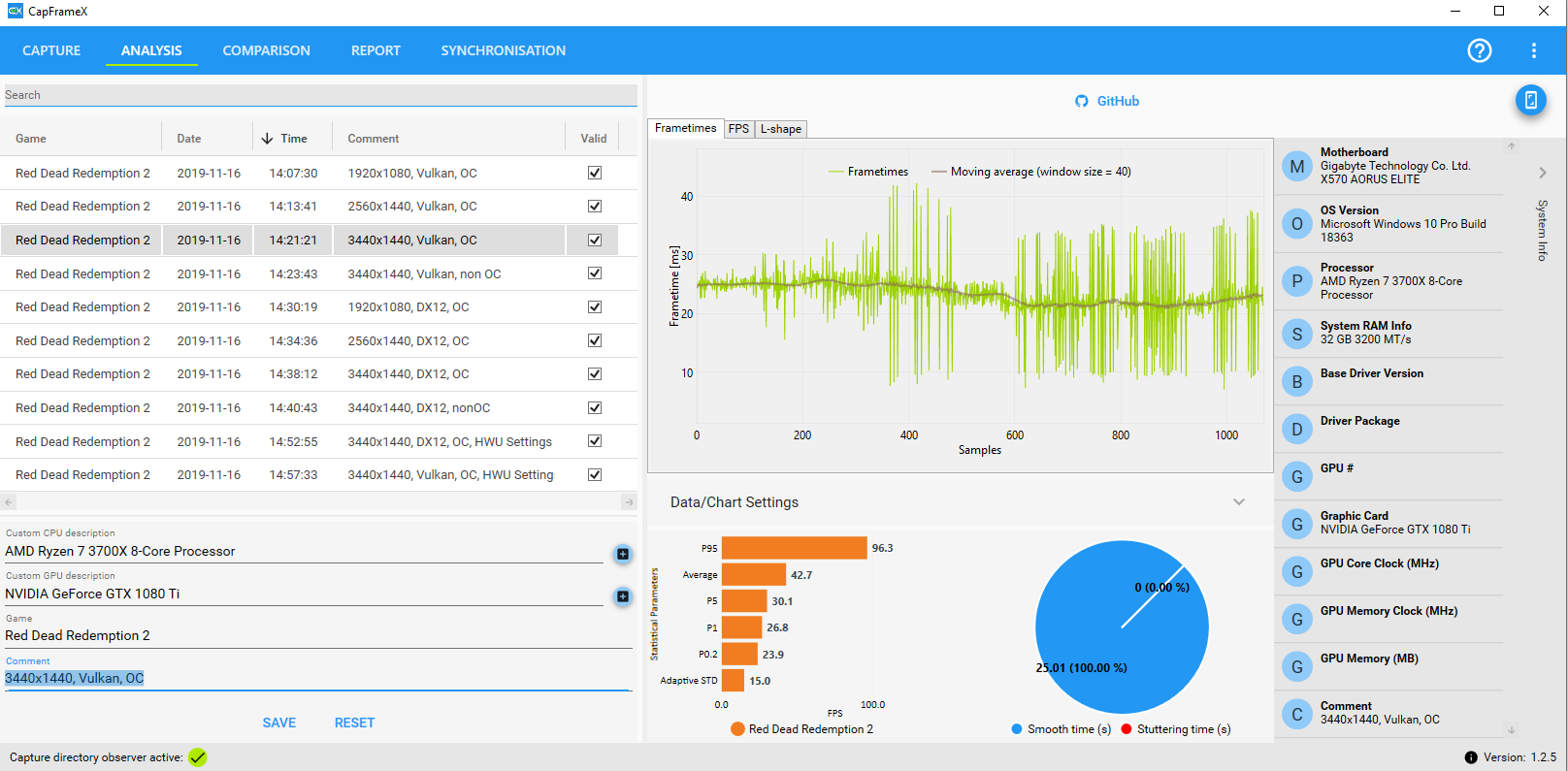Toggle Valid checkbox for 14:57:33 record
The height and width of the screenshot is (771, 1568).
tap(595, 475)
